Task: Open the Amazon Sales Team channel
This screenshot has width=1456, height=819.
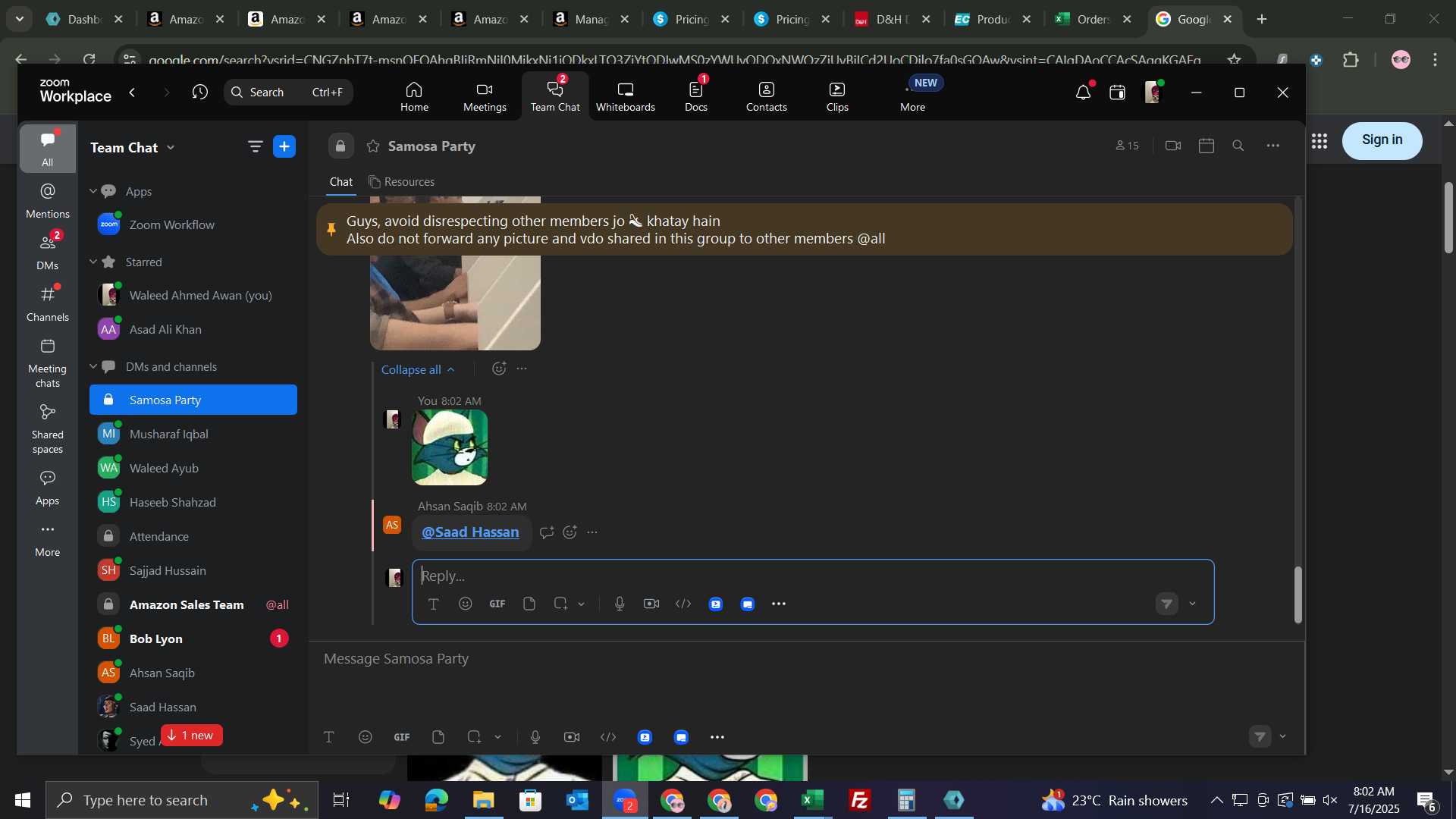Action: (193, 604)
